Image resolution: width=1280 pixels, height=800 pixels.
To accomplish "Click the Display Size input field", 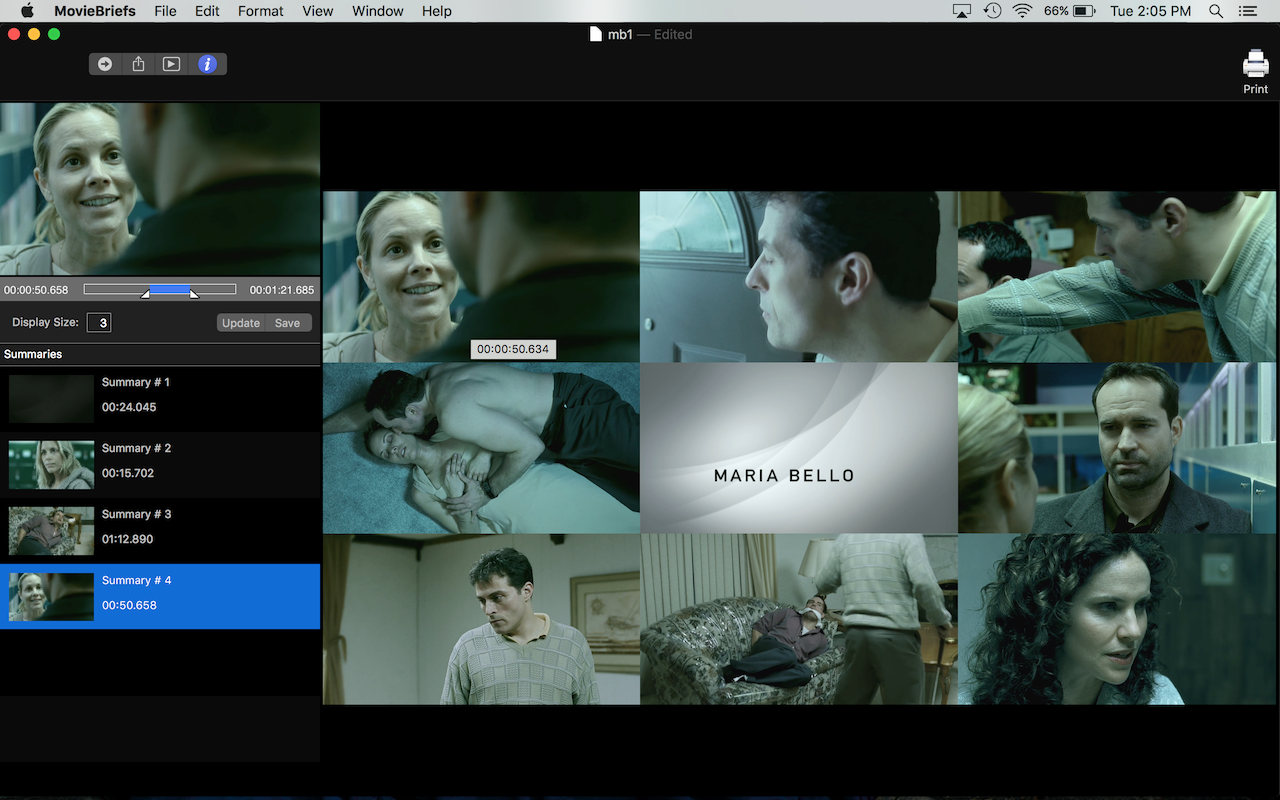I will tap(99, 323).
